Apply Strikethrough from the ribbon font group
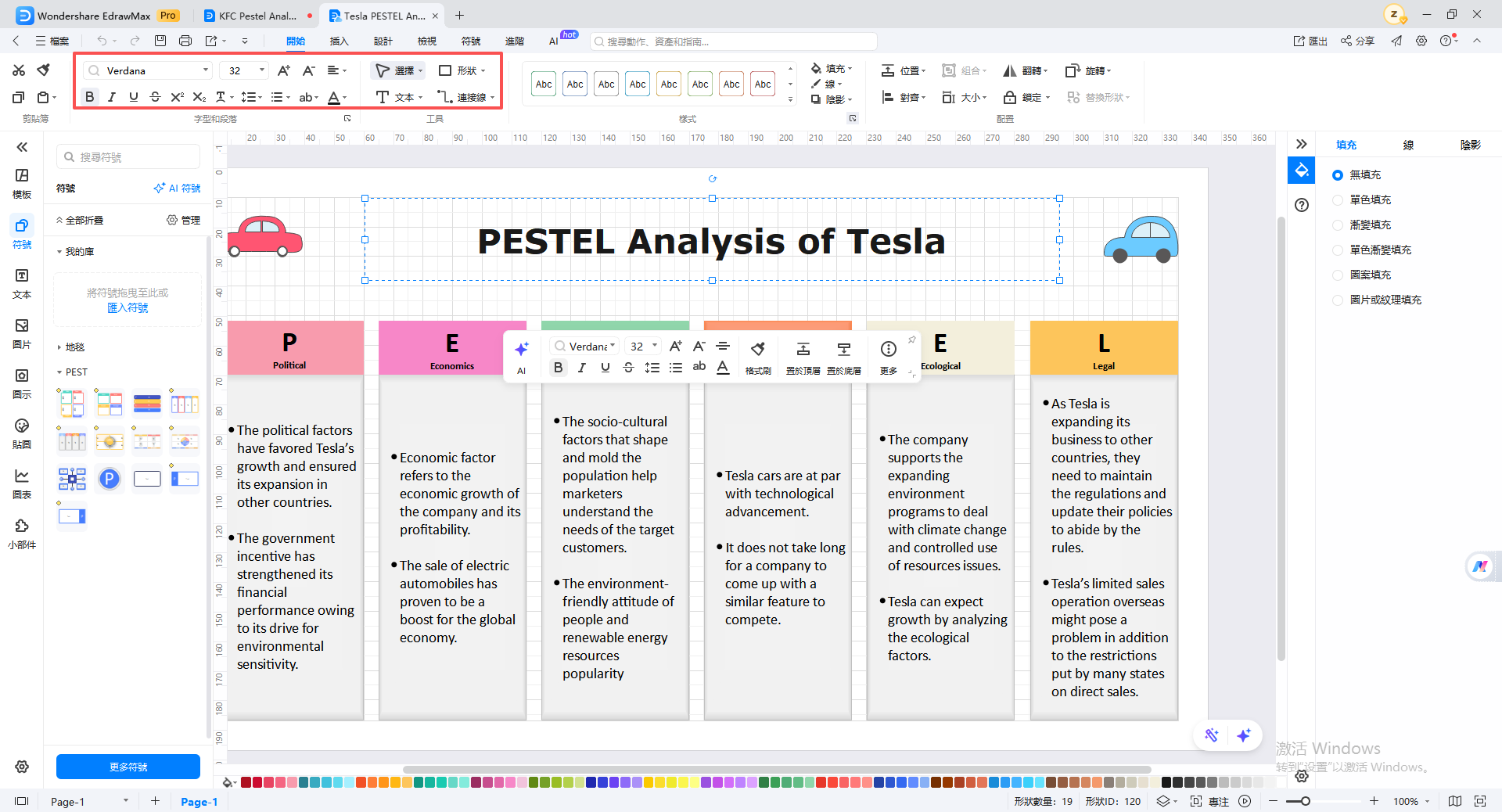The width and height of the screenshot is (1502, 812). pos(156,97)
